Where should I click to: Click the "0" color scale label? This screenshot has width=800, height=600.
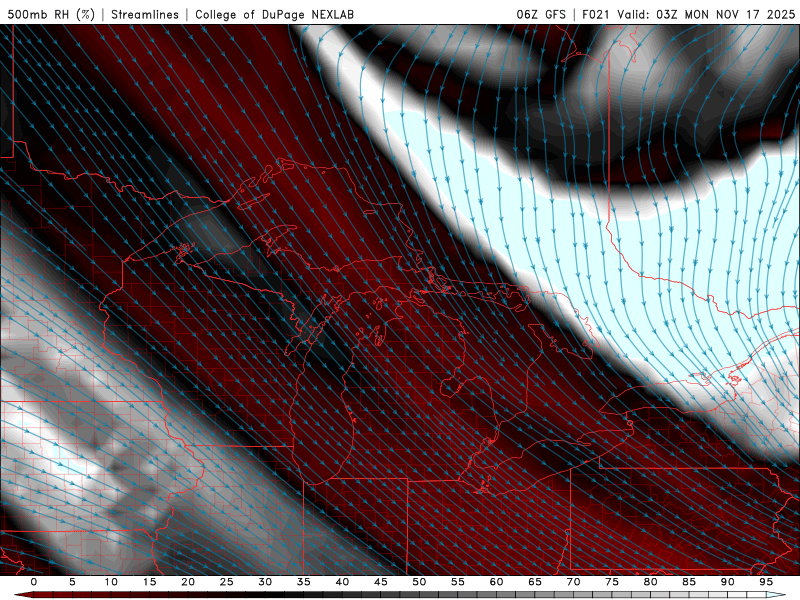pos(34,582)
